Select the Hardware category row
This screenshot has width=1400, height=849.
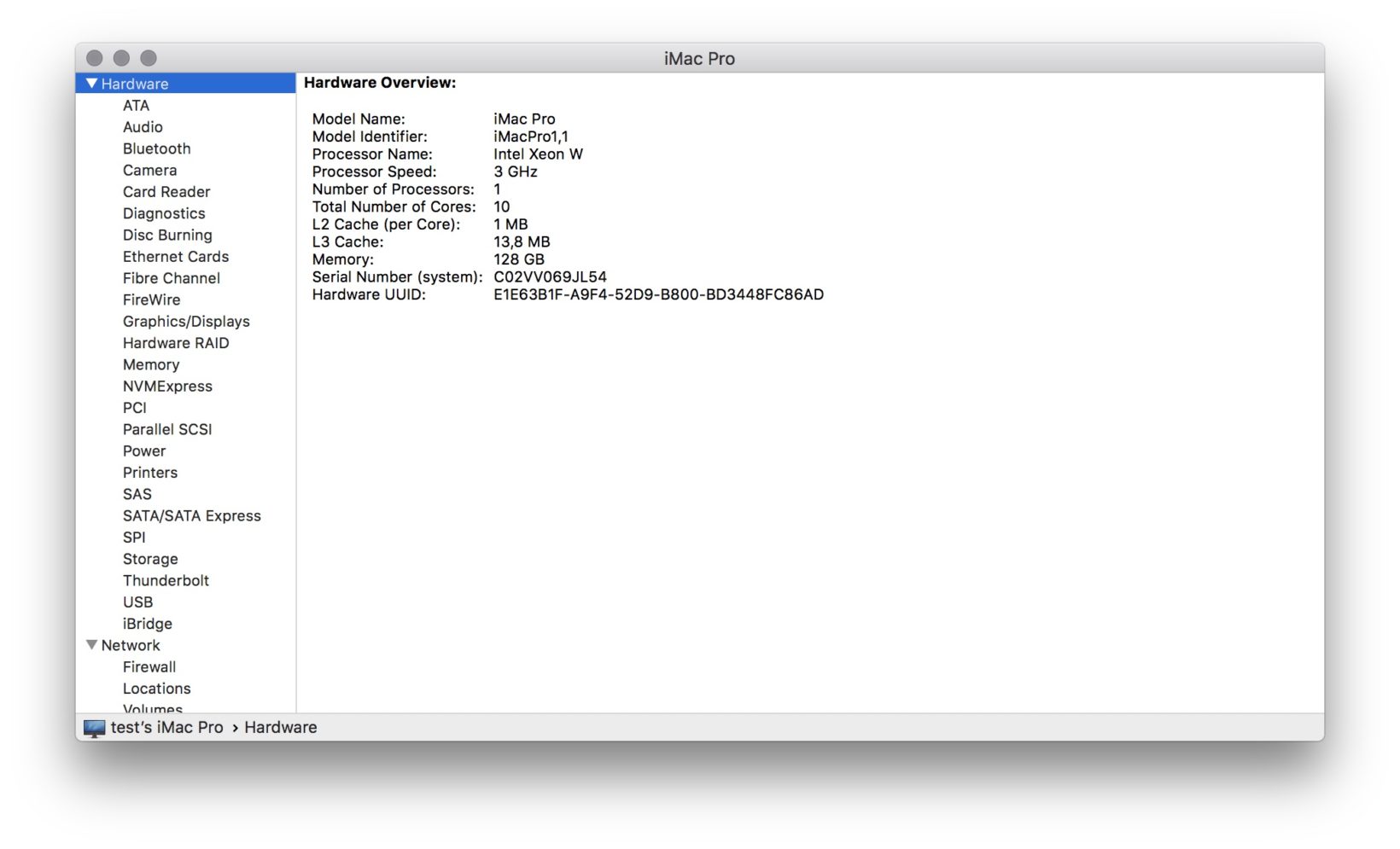(x=186, y=84)
